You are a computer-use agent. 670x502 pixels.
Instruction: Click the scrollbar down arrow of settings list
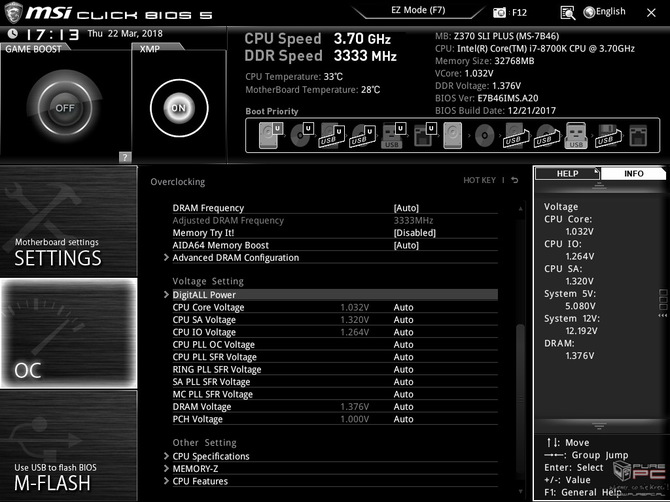(520, 491)
